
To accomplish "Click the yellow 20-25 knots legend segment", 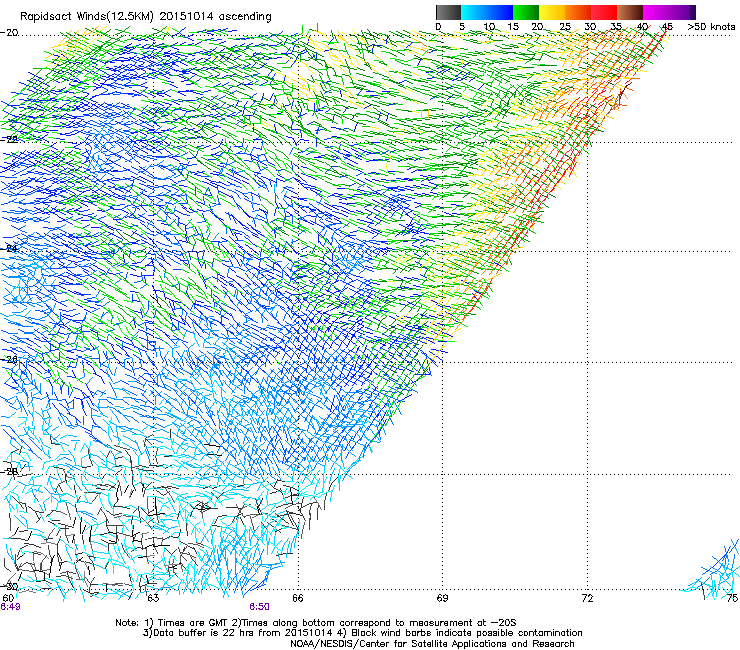I will pyautogui.click(x=552, y=12).
